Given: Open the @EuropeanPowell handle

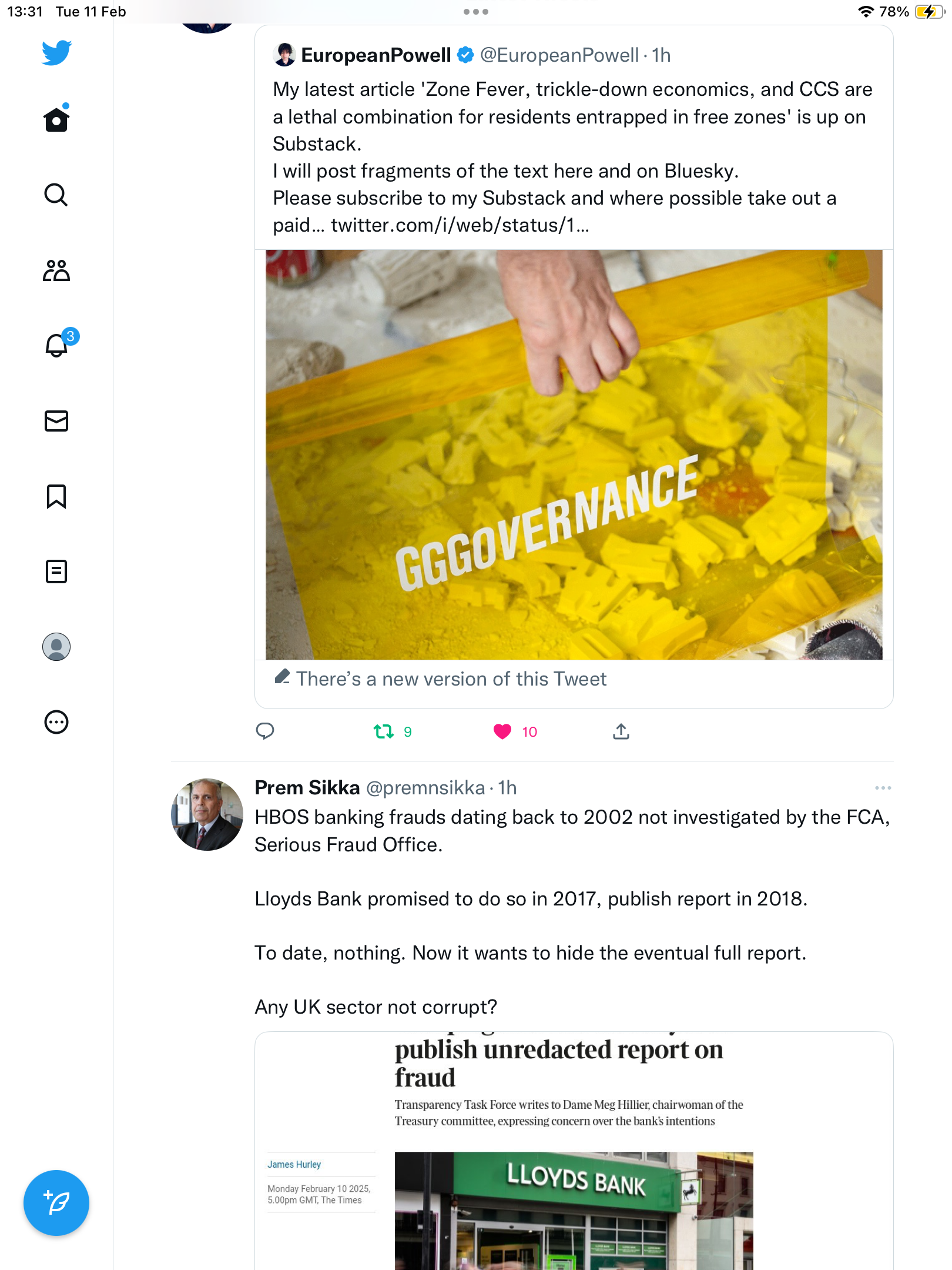Looking at the screenshot, I should [x=559, y=55].
